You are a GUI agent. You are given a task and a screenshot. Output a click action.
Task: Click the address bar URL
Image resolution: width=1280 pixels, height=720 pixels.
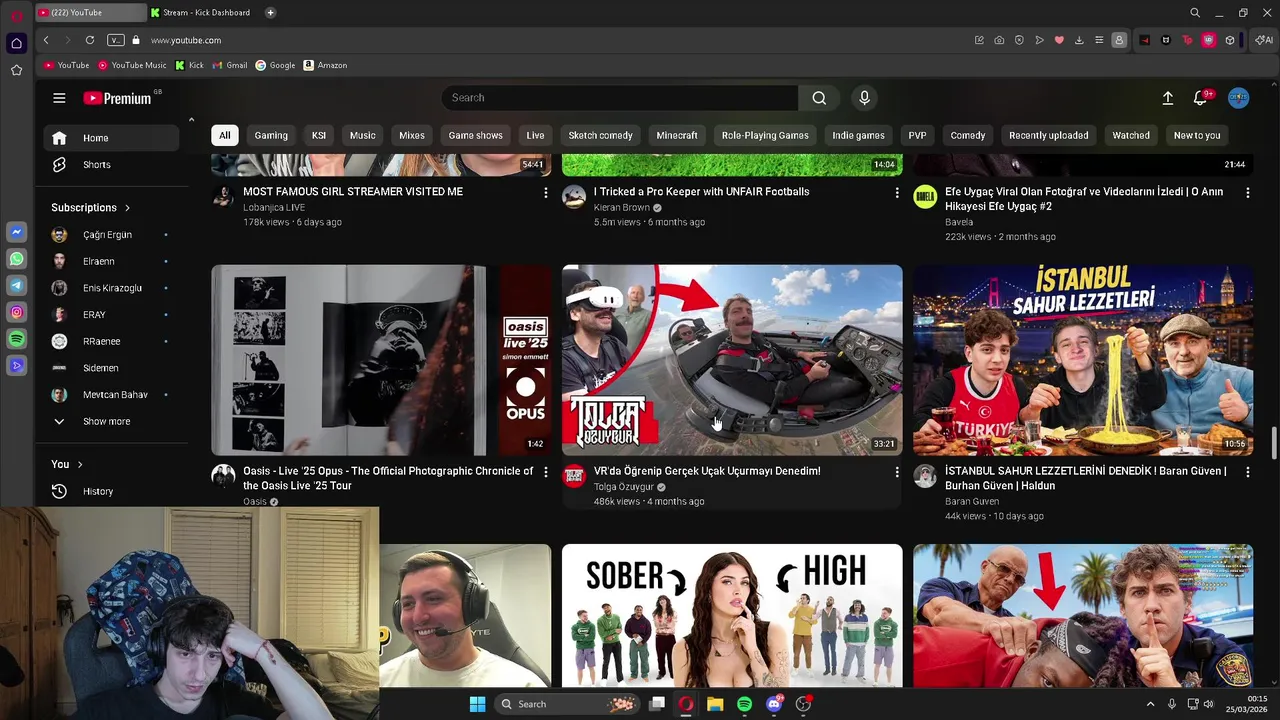(186, 40)
